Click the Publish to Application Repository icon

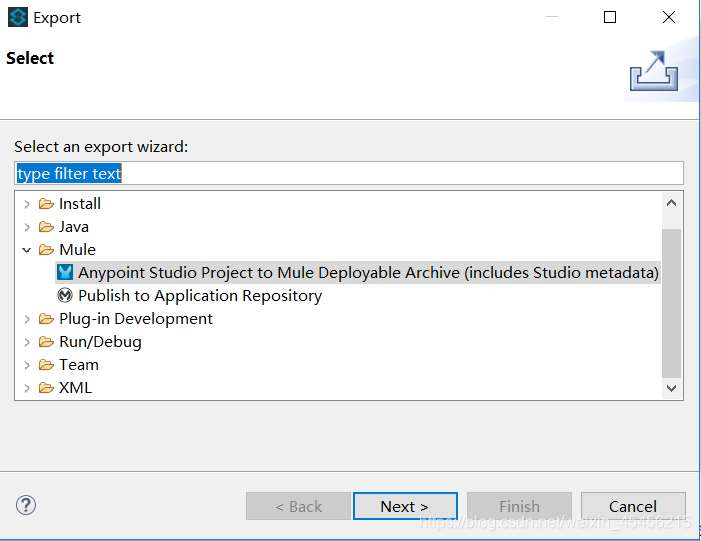coord(65,295)
